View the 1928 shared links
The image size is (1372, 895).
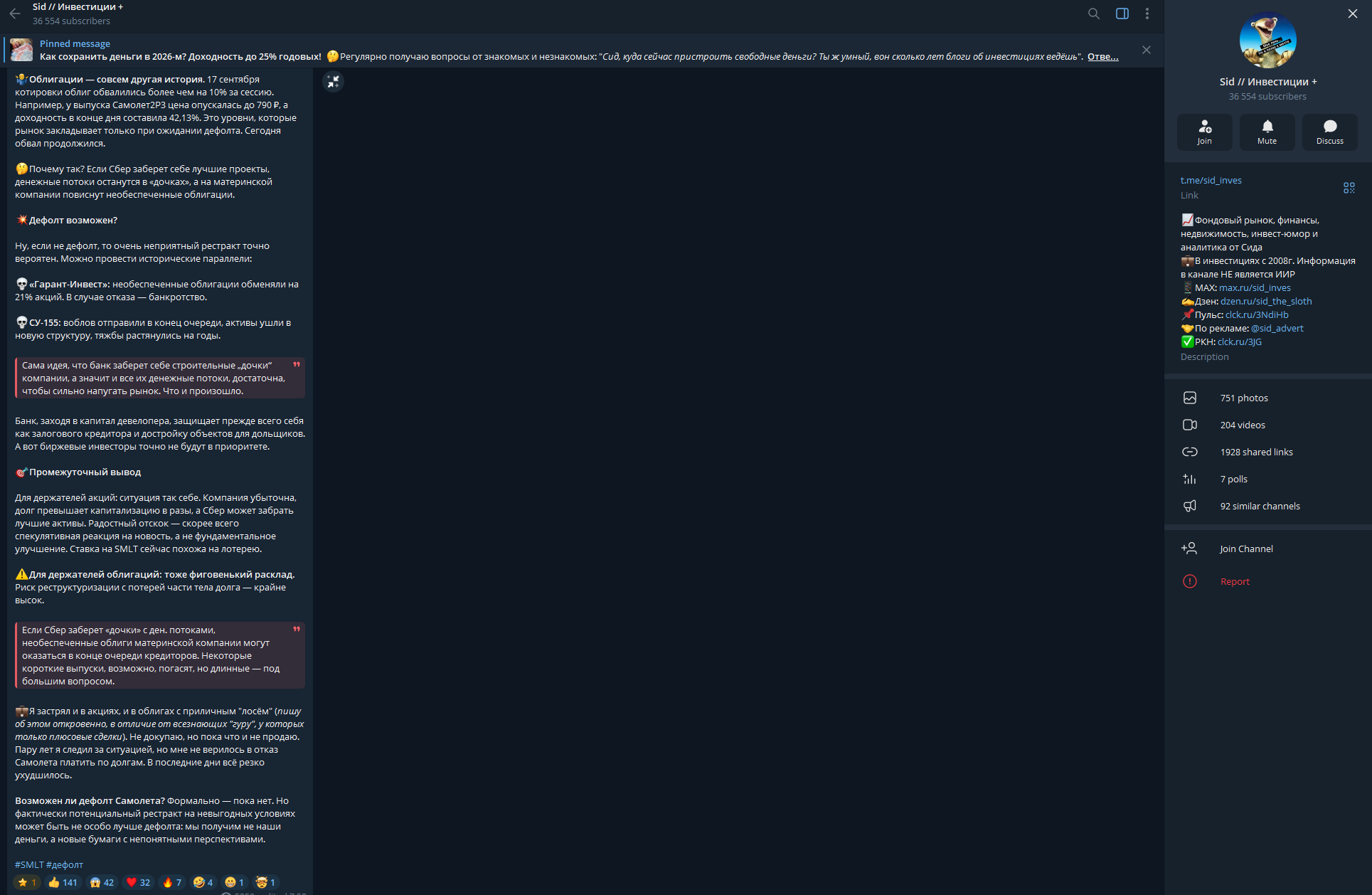[1268, 452]
